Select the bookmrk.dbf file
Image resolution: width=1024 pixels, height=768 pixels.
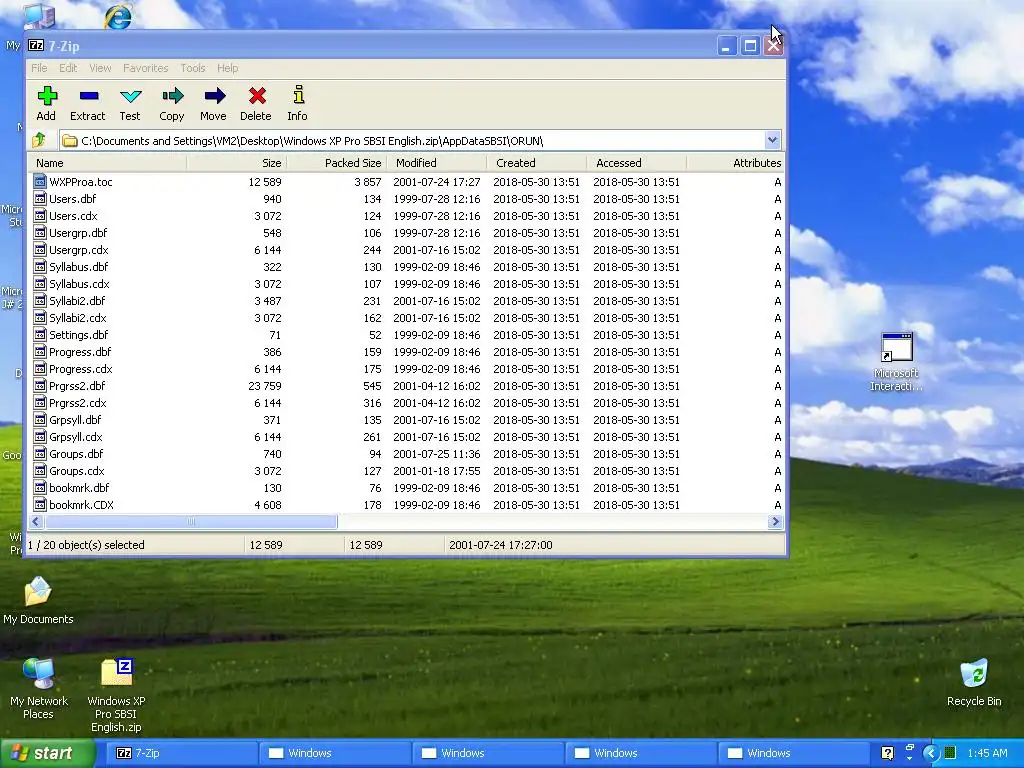click(406, 487)
